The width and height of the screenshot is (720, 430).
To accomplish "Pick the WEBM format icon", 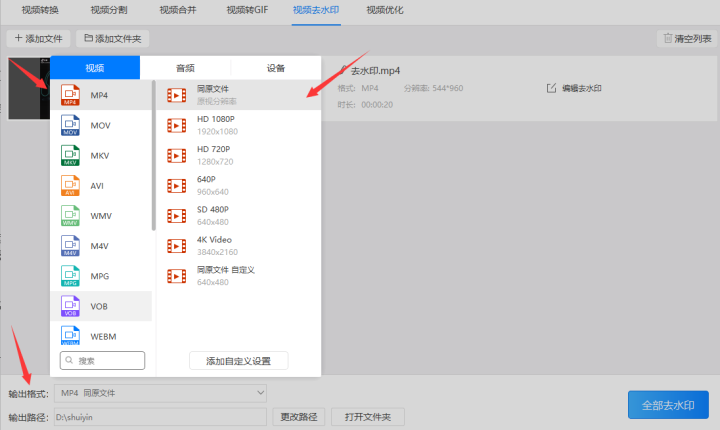I will 70,335.
